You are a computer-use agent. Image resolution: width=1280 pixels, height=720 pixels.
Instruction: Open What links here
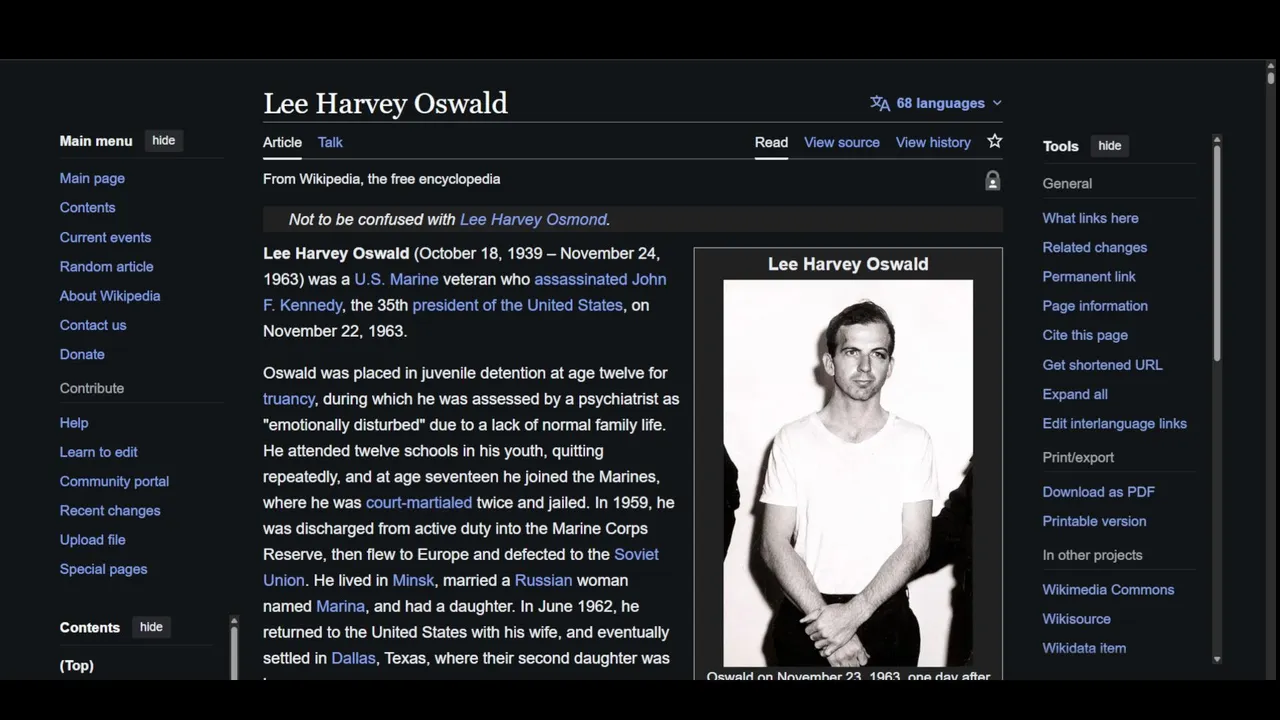point(1090,218)
